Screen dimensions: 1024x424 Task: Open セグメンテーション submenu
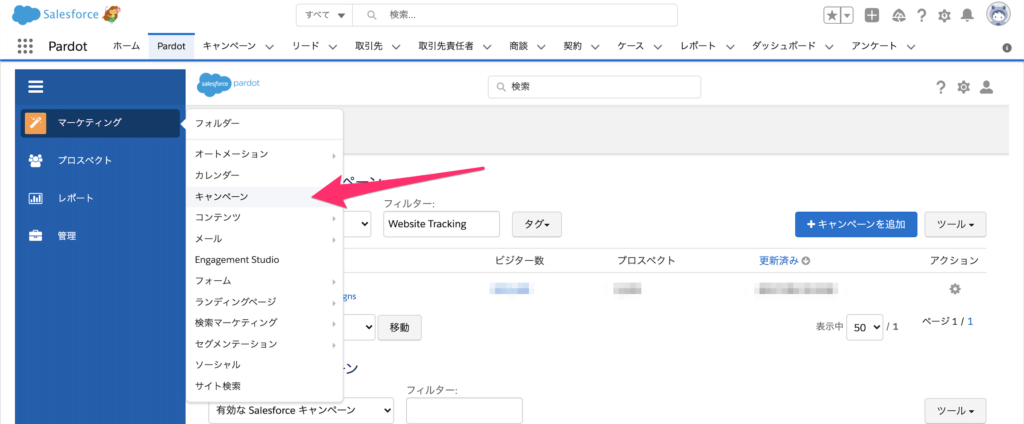(264, 344)
